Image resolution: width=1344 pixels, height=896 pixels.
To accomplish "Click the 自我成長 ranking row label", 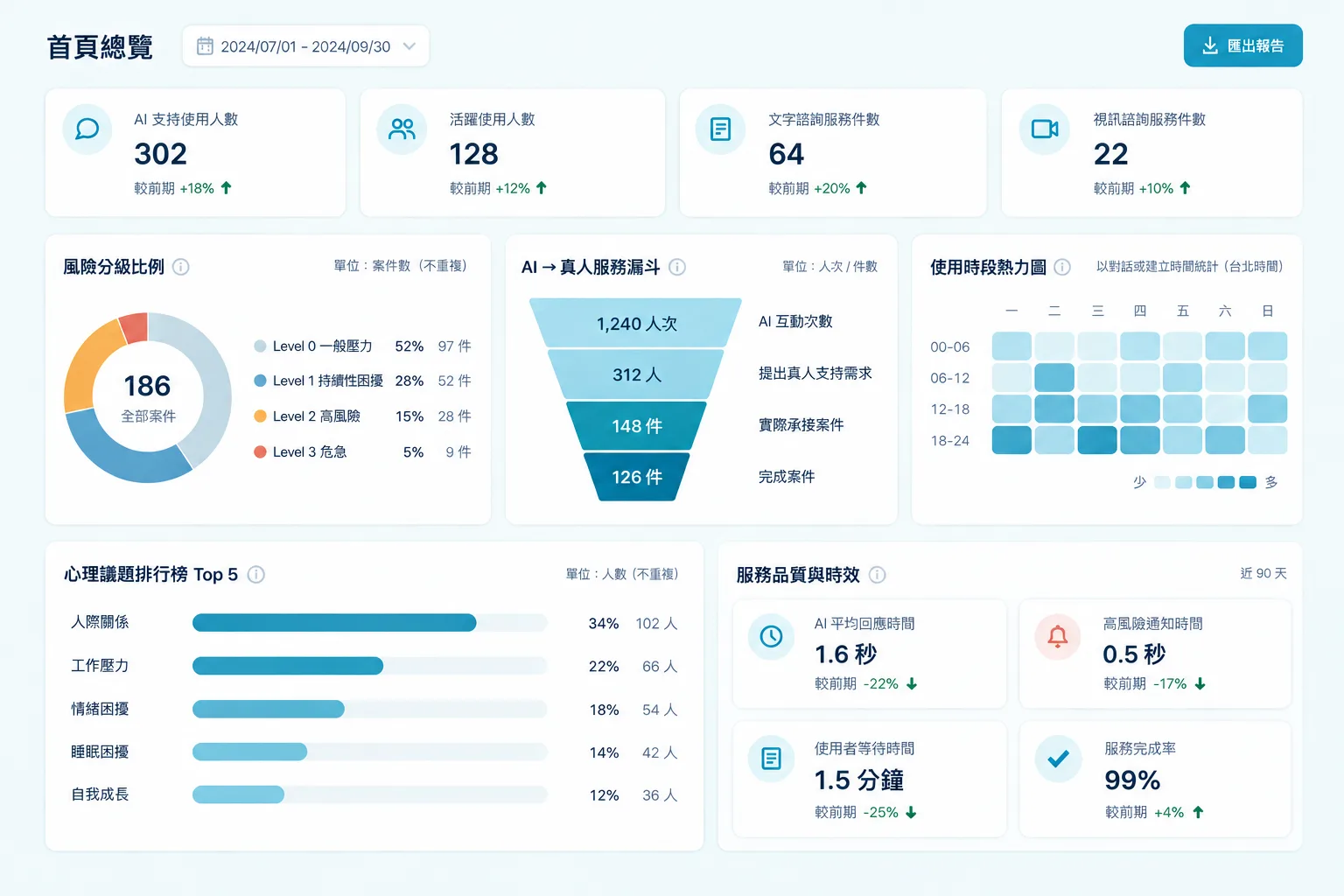I will [x=100, y=794].
